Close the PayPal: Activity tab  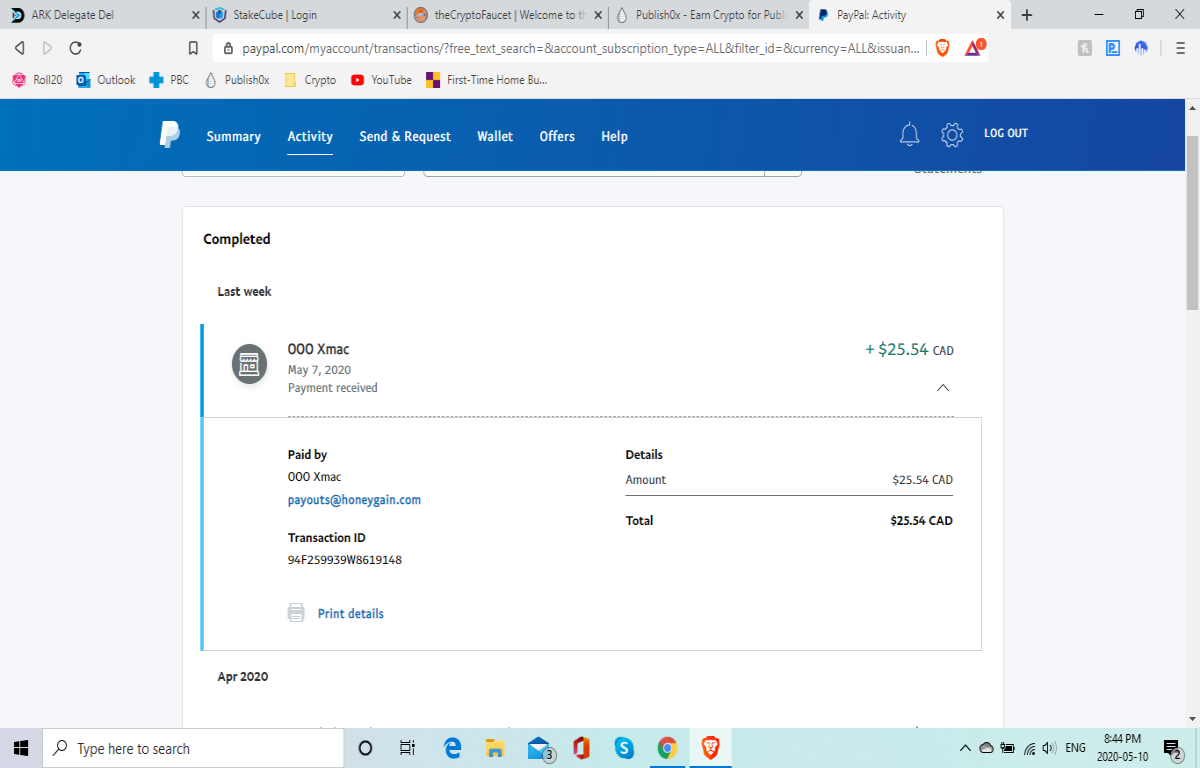(x=1000, y=15)
